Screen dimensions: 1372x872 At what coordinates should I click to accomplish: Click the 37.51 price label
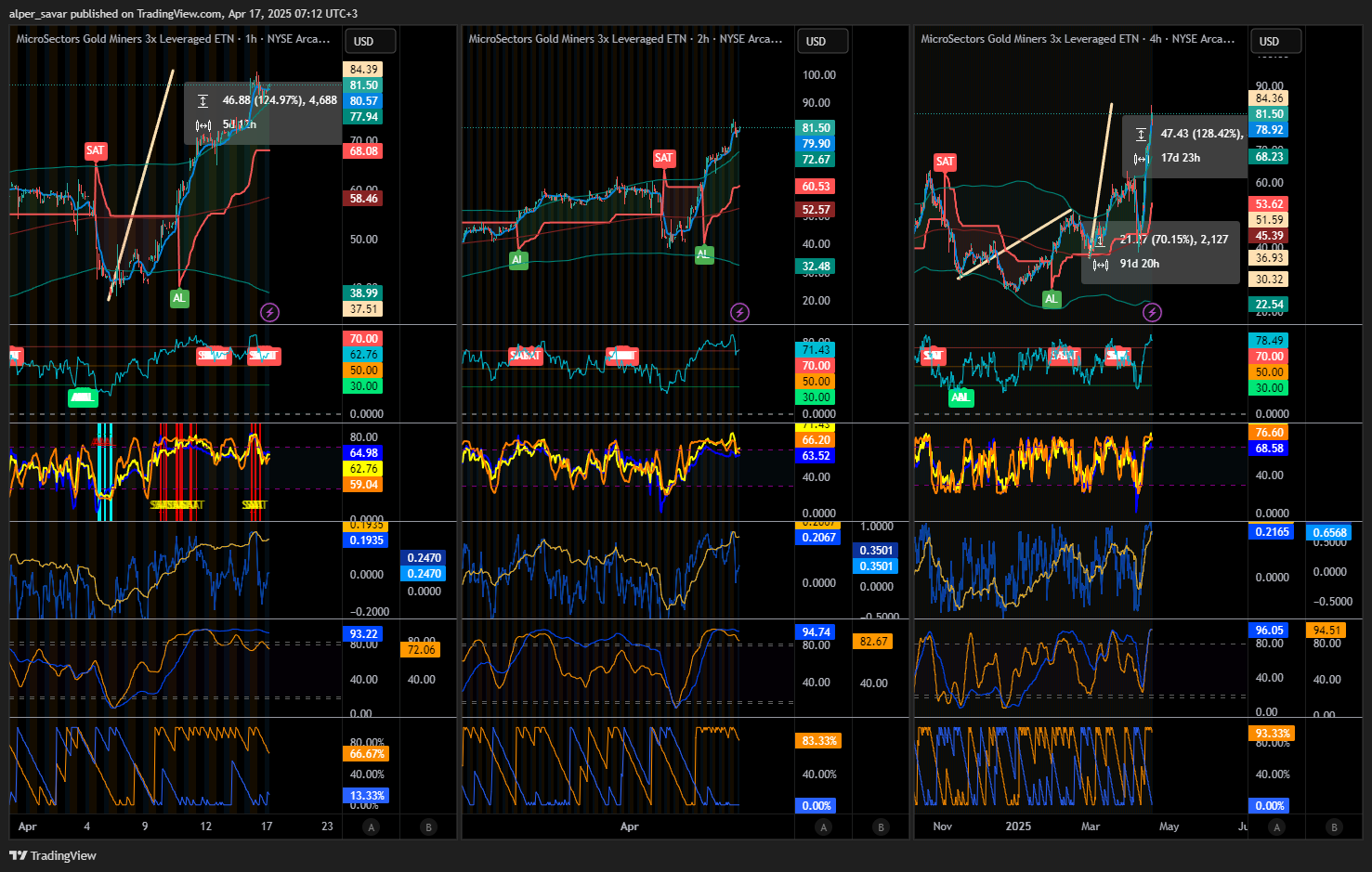[363, 309]
